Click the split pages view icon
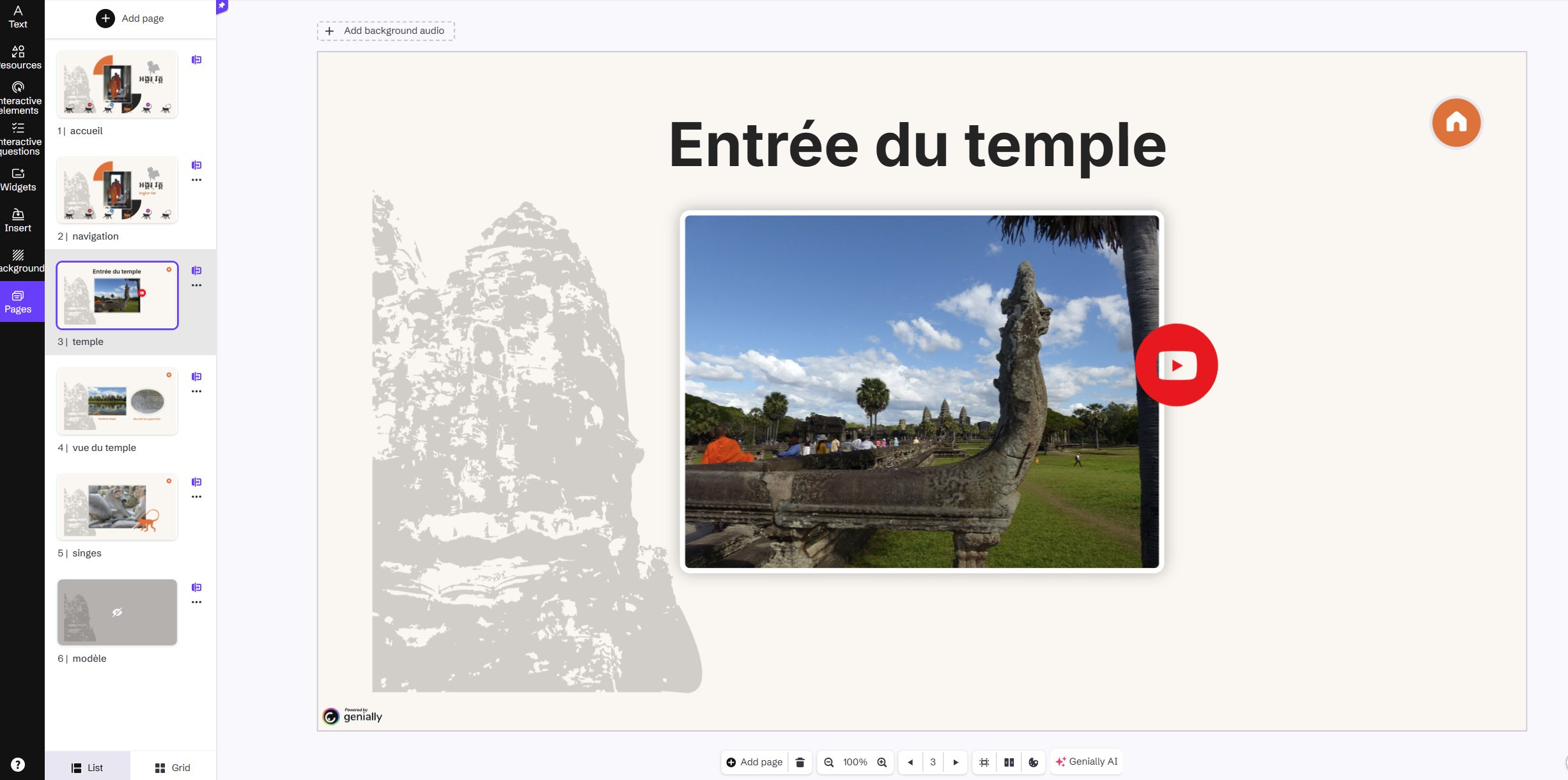The width and height of the screenshot is (1568, 780). (1009, 762)
